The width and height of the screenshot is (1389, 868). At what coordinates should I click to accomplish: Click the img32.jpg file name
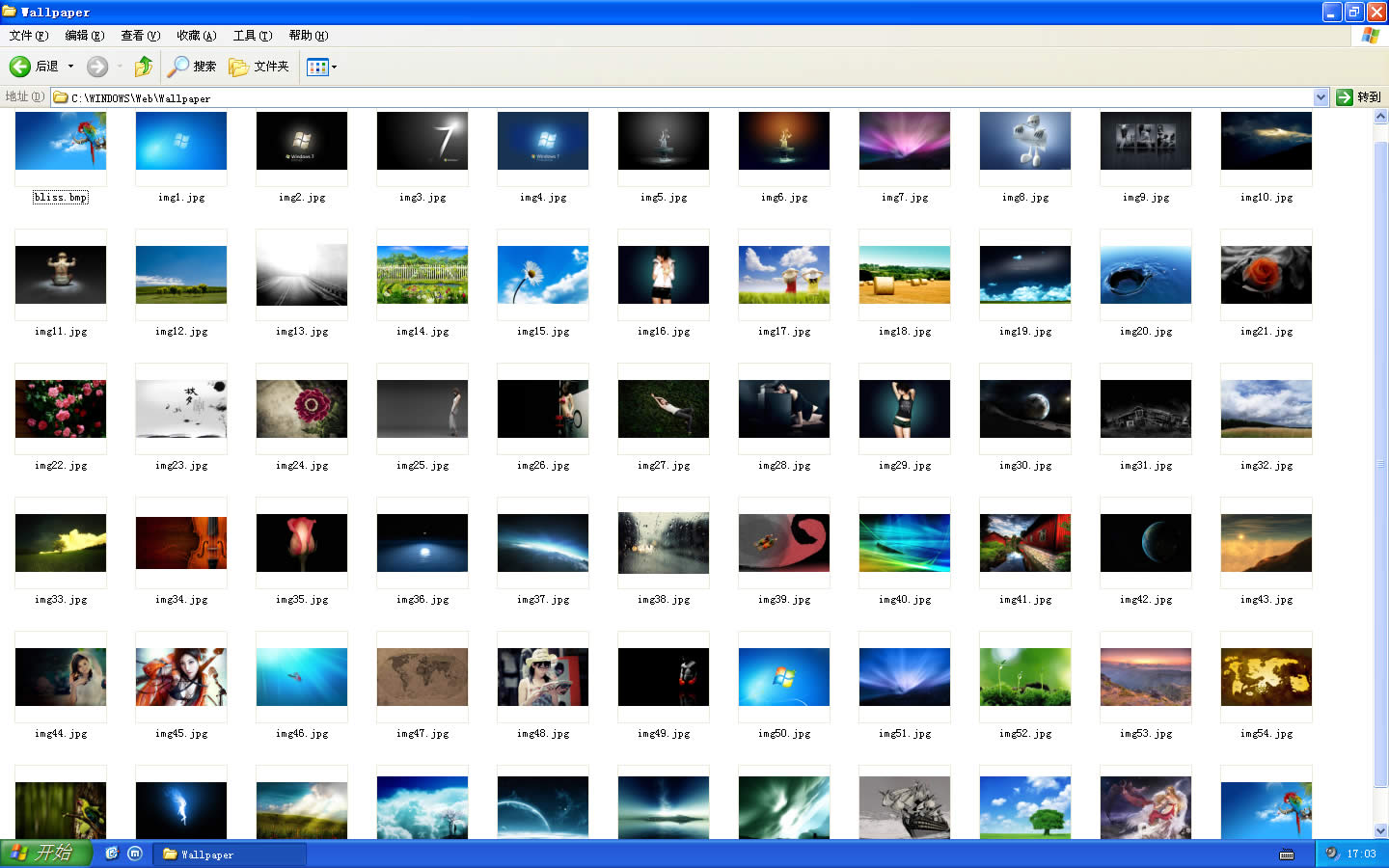[1266, 466]
